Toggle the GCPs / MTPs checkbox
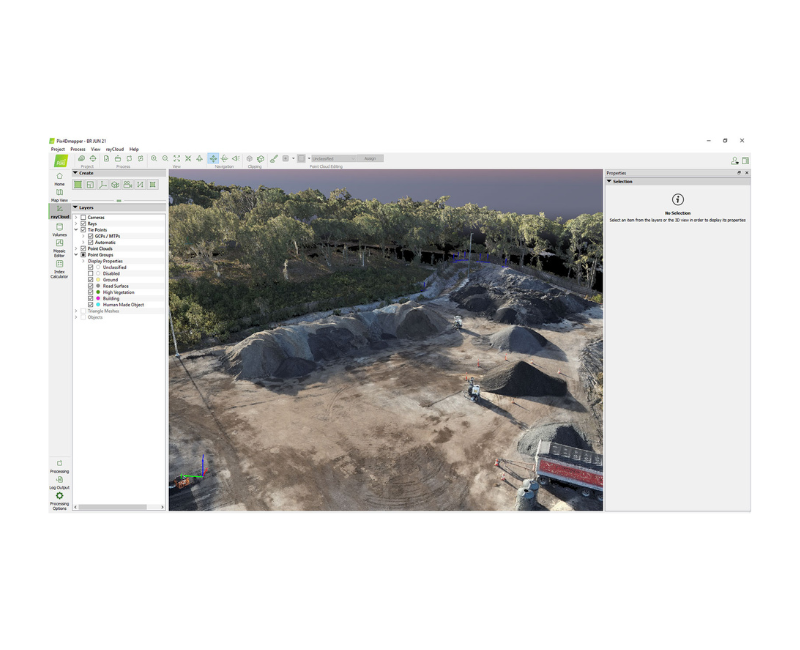 tap(90, 236)
